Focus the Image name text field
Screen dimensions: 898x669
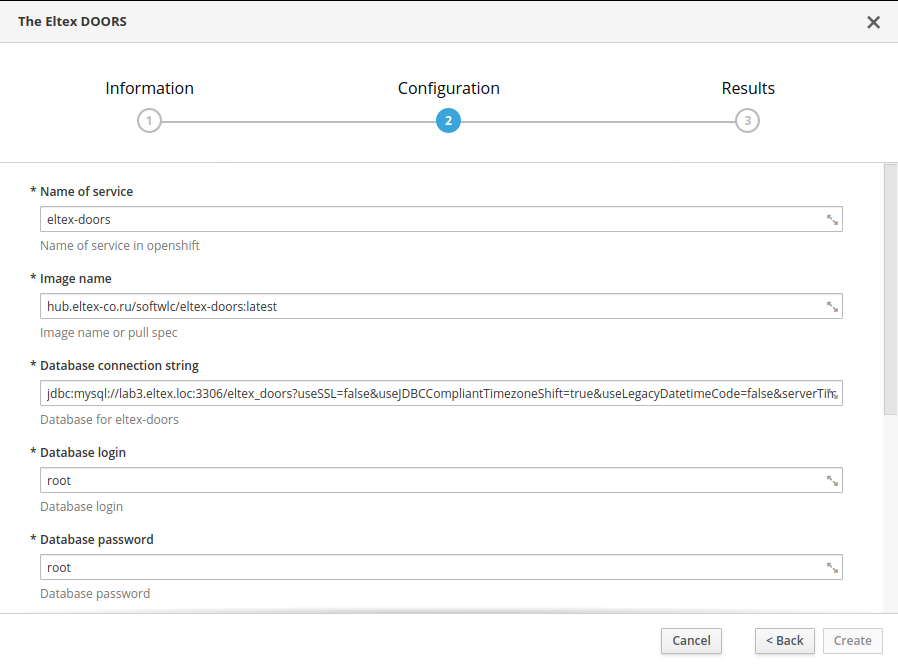point(430,307)
